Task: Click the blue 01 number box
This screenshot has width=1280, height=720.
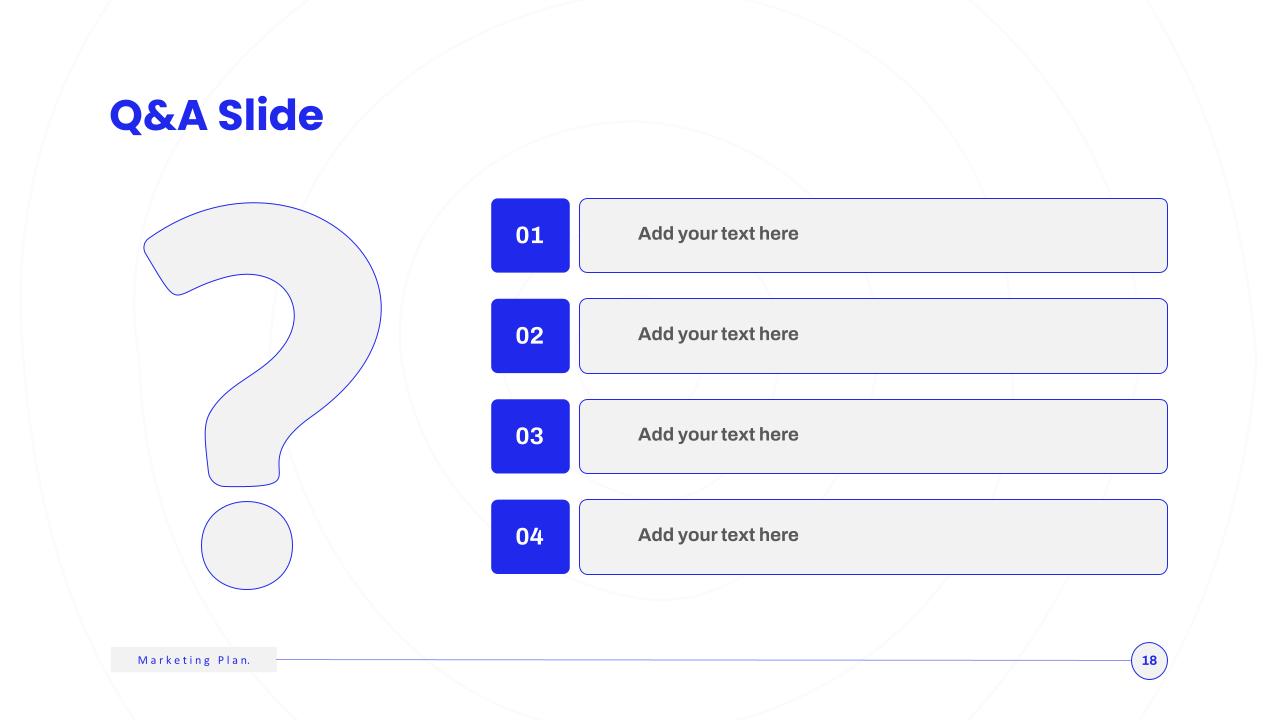Action: click(530, 235)
